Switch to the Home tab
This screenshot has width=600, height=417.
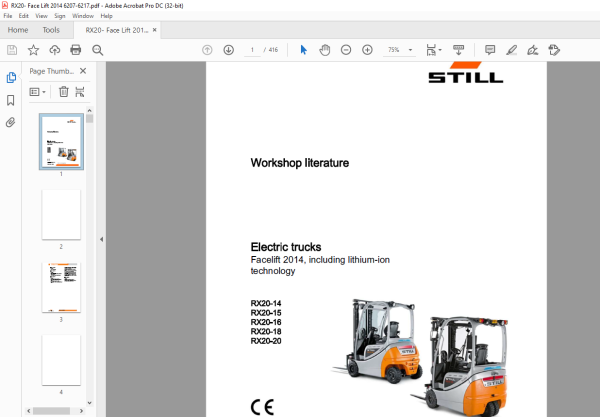click(18, 30)
